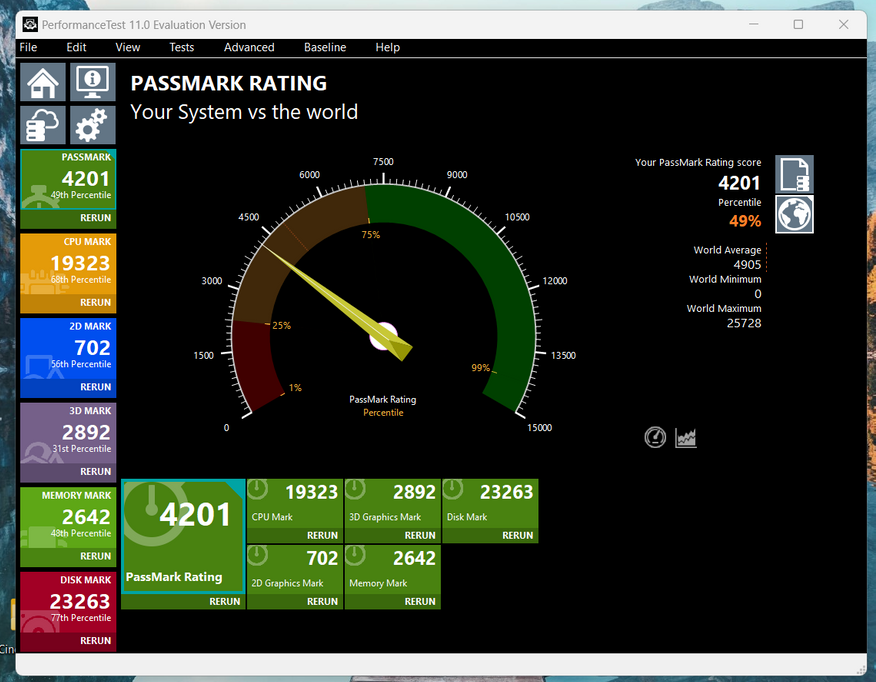The width and height of the screenshot is (876, 682).
Task: Click 'Your System vs the world' subtitle
Action: pos(244,112)
